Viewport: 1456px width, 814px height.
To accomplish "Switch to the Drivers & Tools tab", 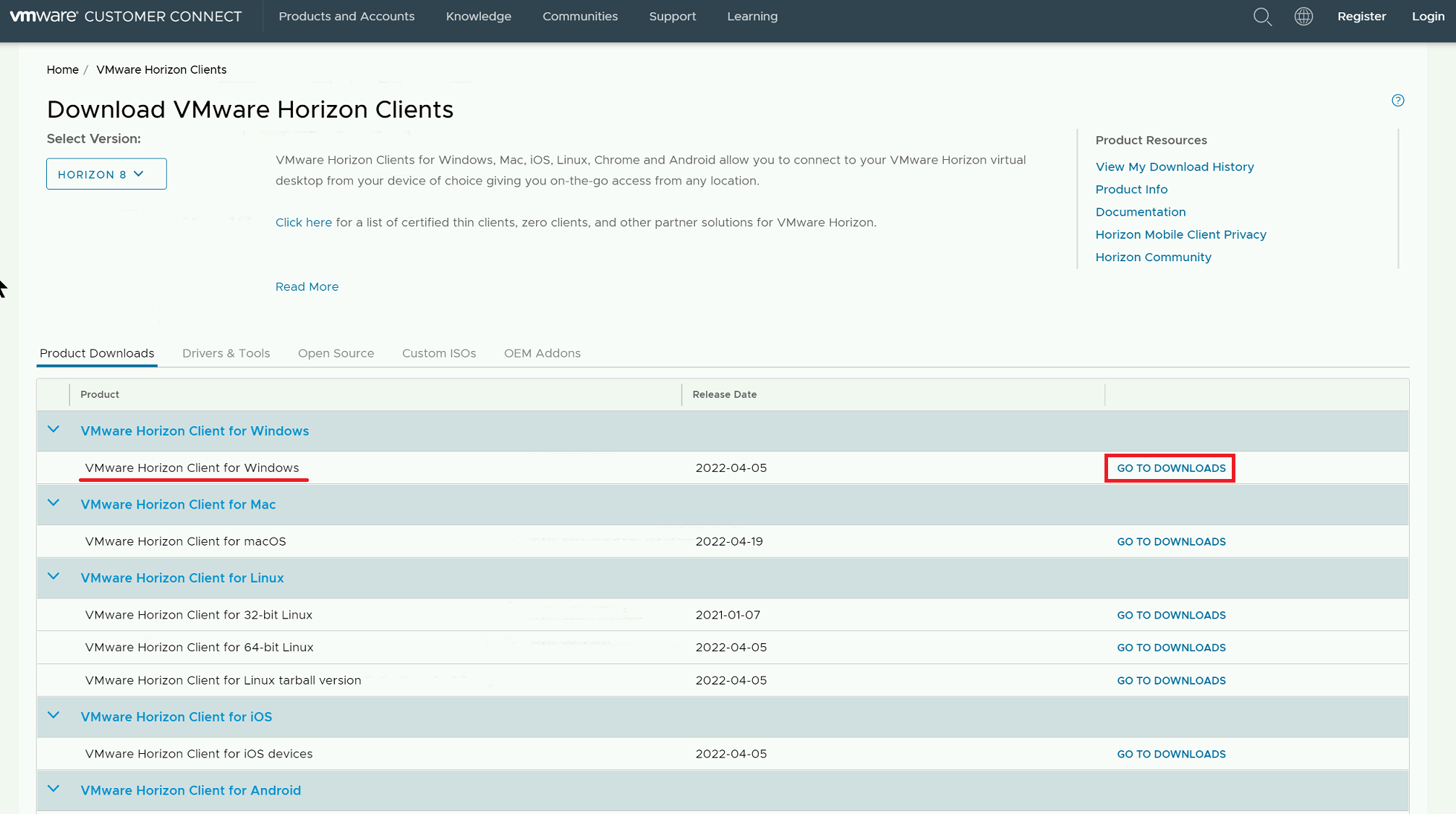I will pos(226,353).
